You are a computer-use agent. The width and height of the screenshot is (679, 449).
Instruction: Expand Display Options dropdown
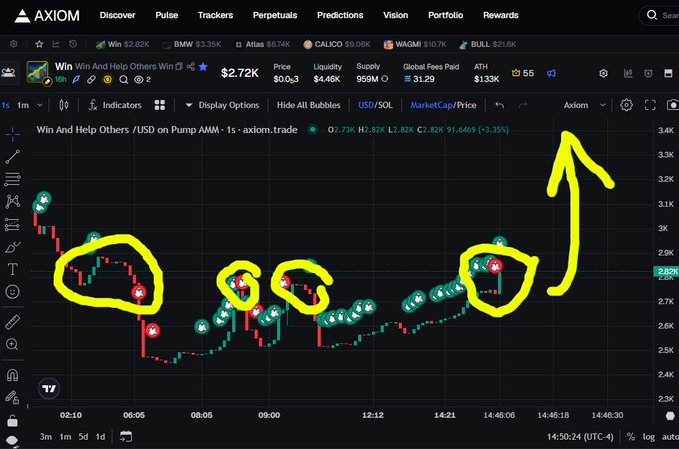(222, 105)
